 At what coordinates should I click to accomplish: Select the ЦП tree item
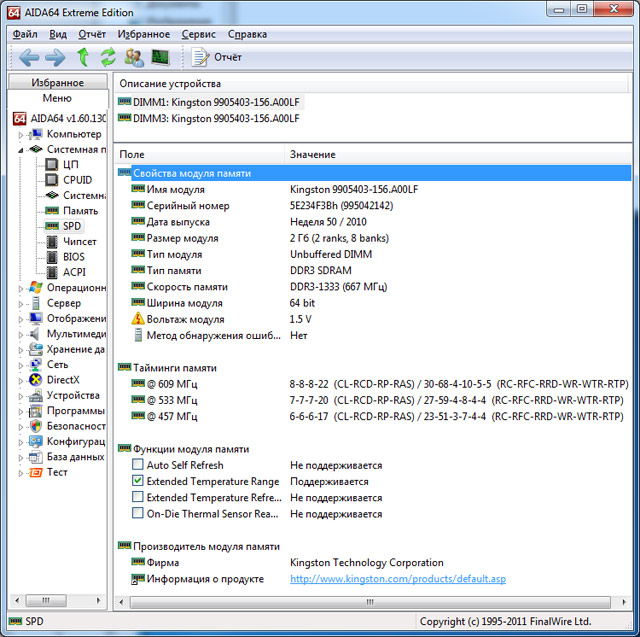tap(71, 164)
